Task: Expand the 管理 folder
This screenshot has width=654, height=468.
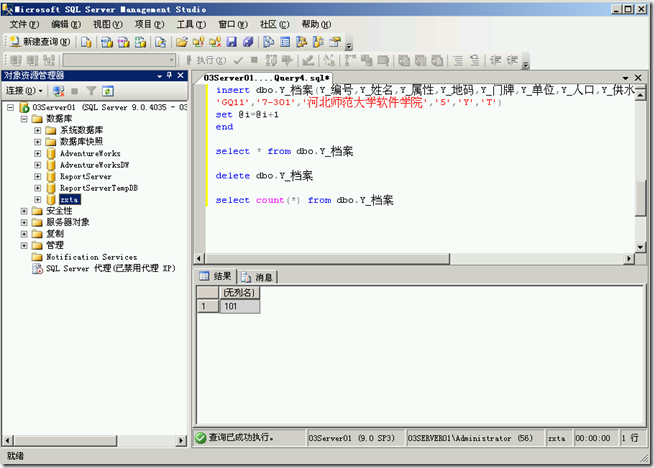Action: point(24,245)
